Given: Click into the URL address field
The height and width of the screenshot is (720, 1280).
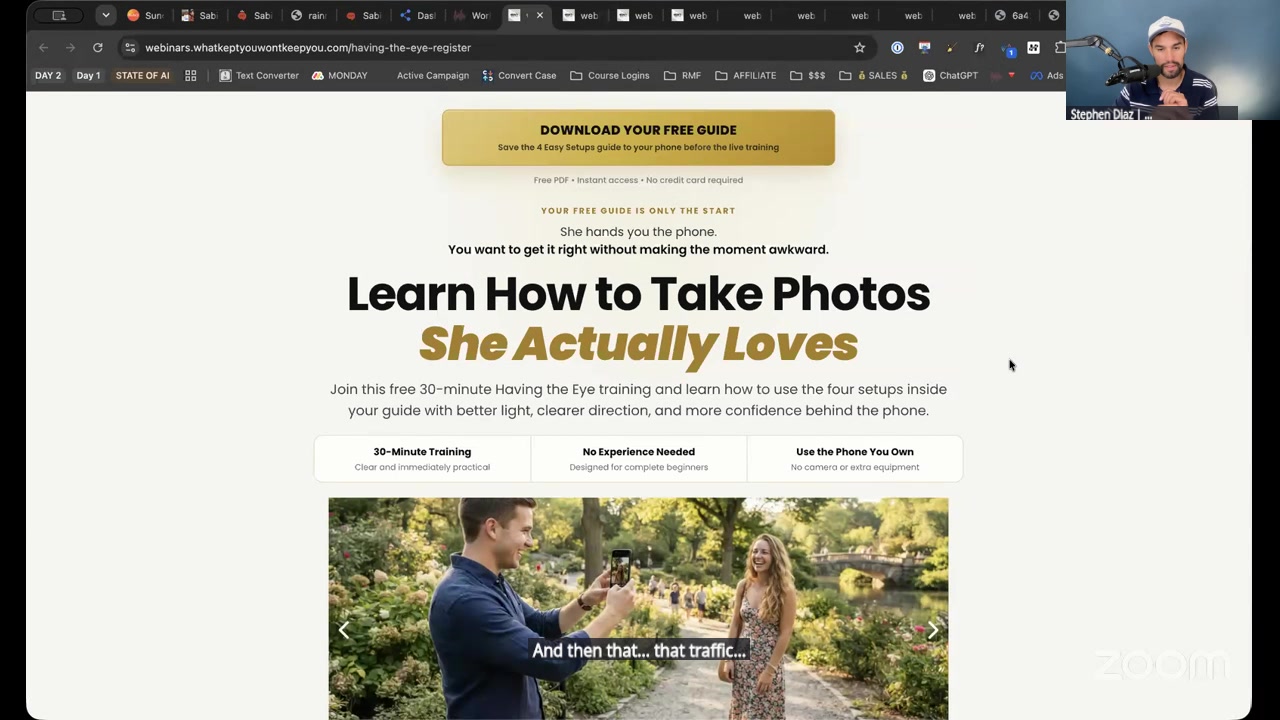Looking at the screenshot, I should (x=490, y=47).
